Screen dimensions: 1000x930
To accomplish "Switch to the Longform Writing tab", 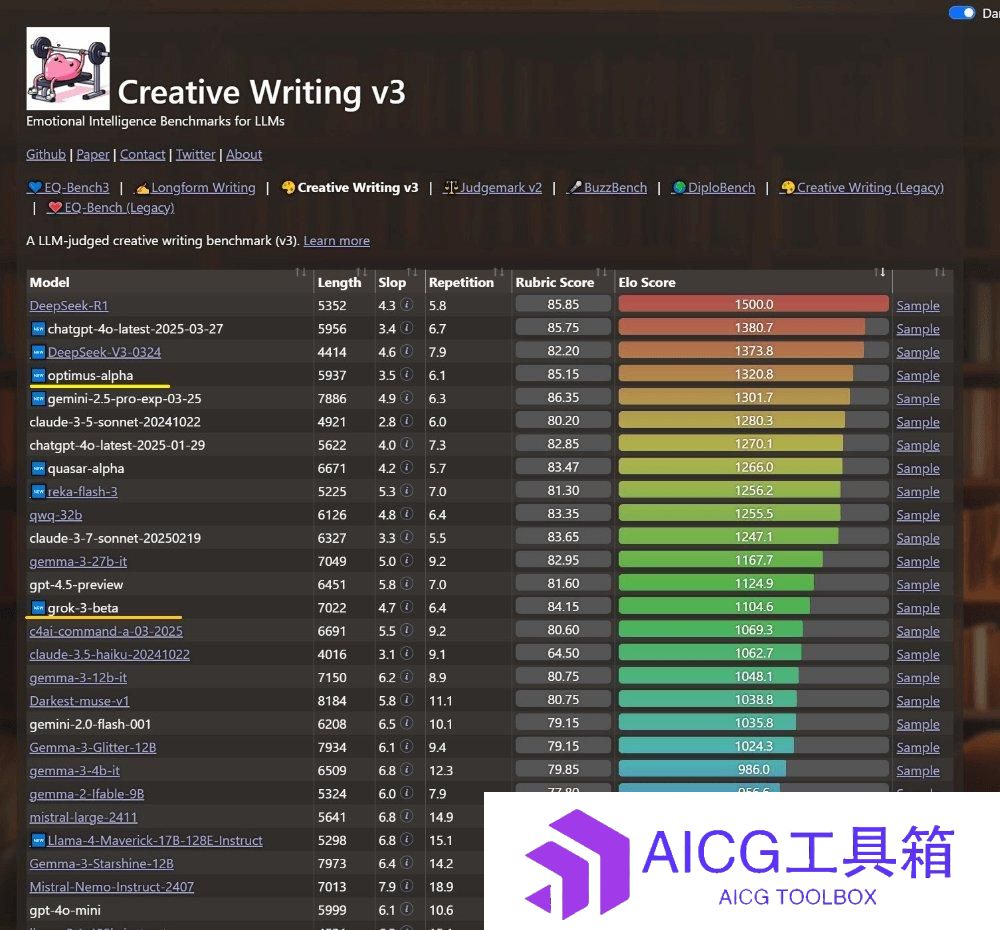I will [195, 188].
